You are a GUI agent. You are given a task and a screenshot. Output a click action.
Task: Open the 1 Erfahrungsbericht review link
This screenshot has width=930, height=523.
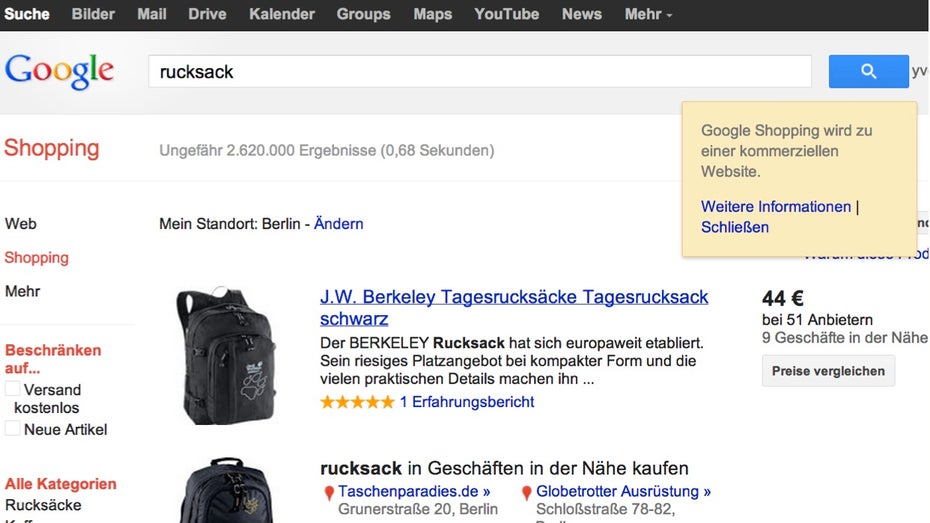coord(467,402)
